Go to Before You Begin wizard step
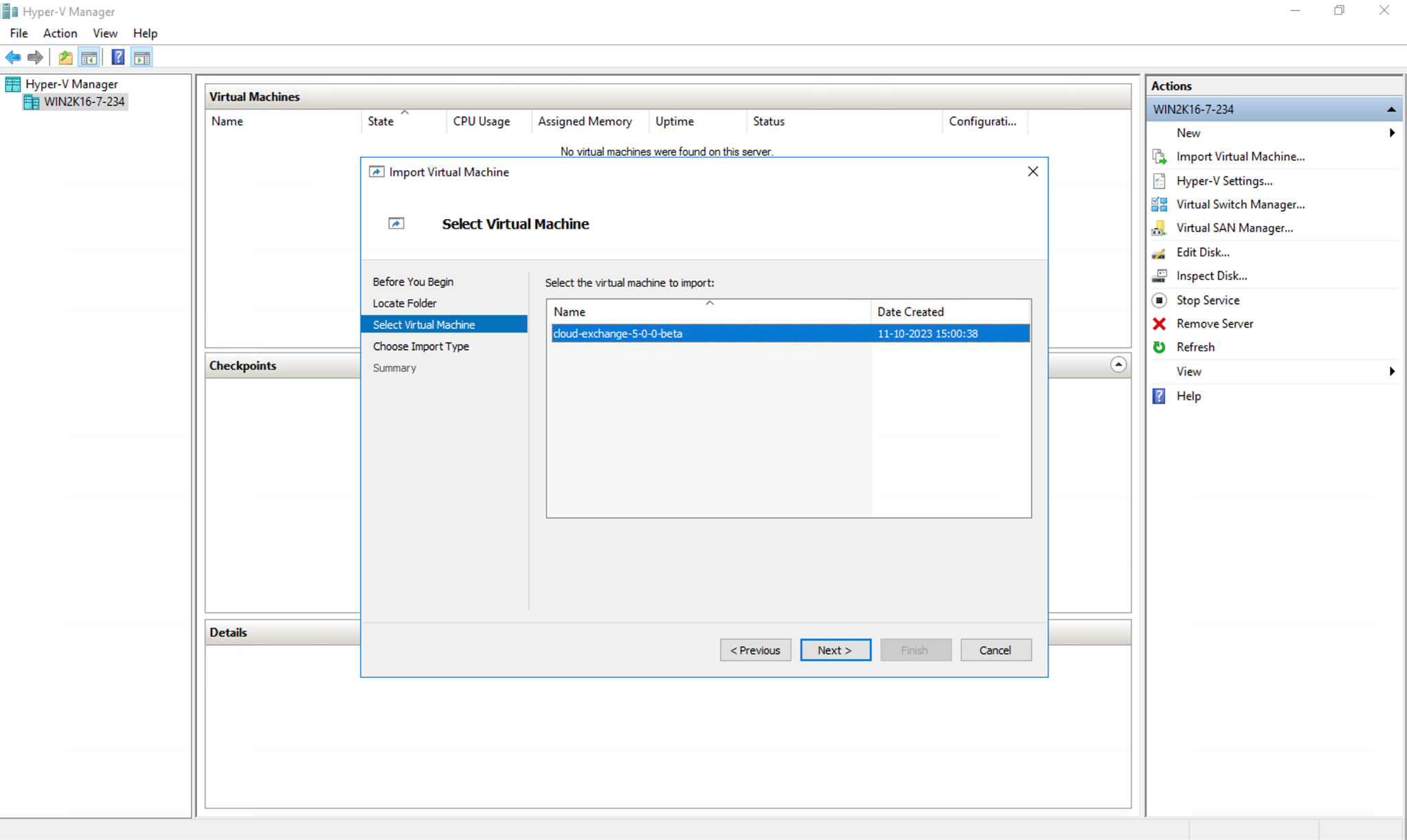 [413, 282]
